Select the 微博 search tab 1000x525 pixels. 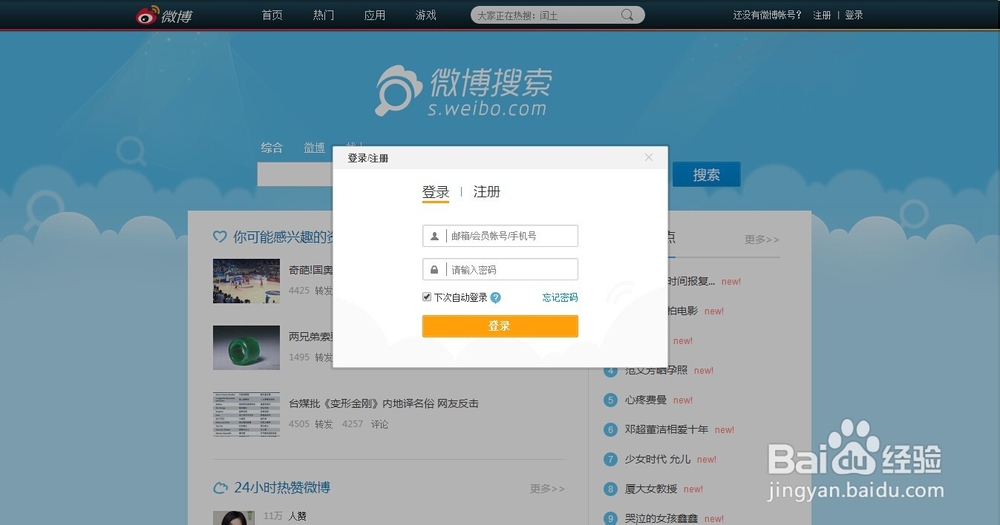(314, 147)
